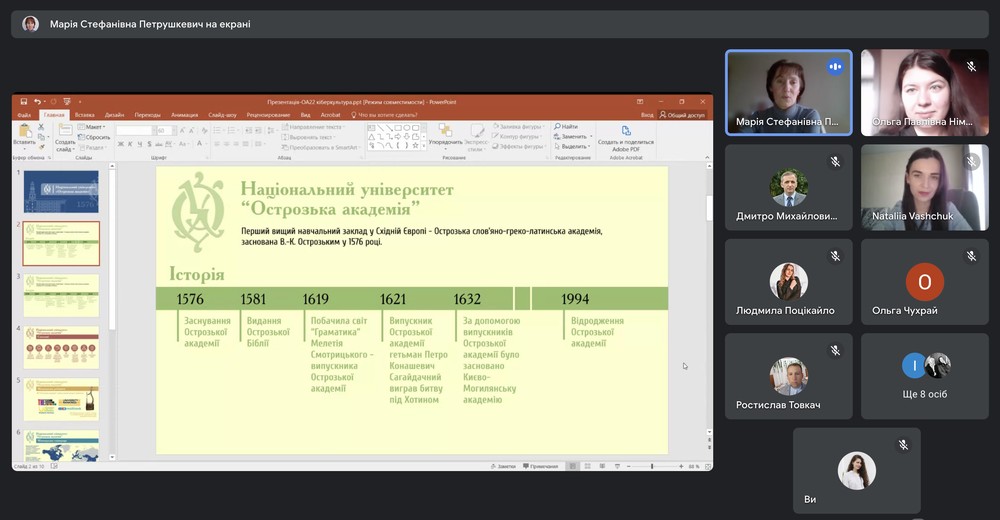Image resolution: width=1000 pixels, height=520 pixels.
Task: Click zoom in plus button in status bar
Action: point(681,466)
